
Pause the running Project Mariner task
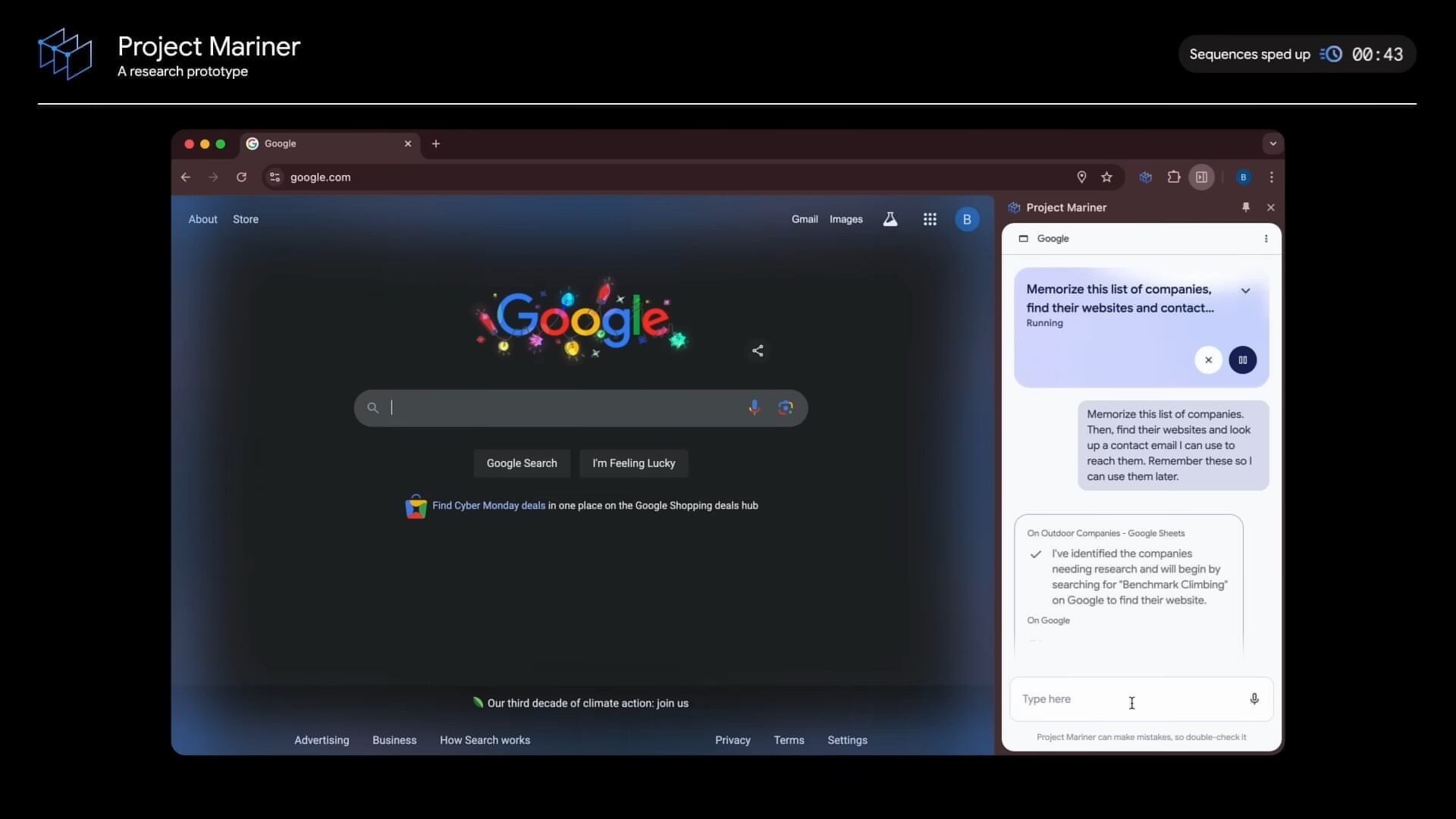[x=1241, y=359]
